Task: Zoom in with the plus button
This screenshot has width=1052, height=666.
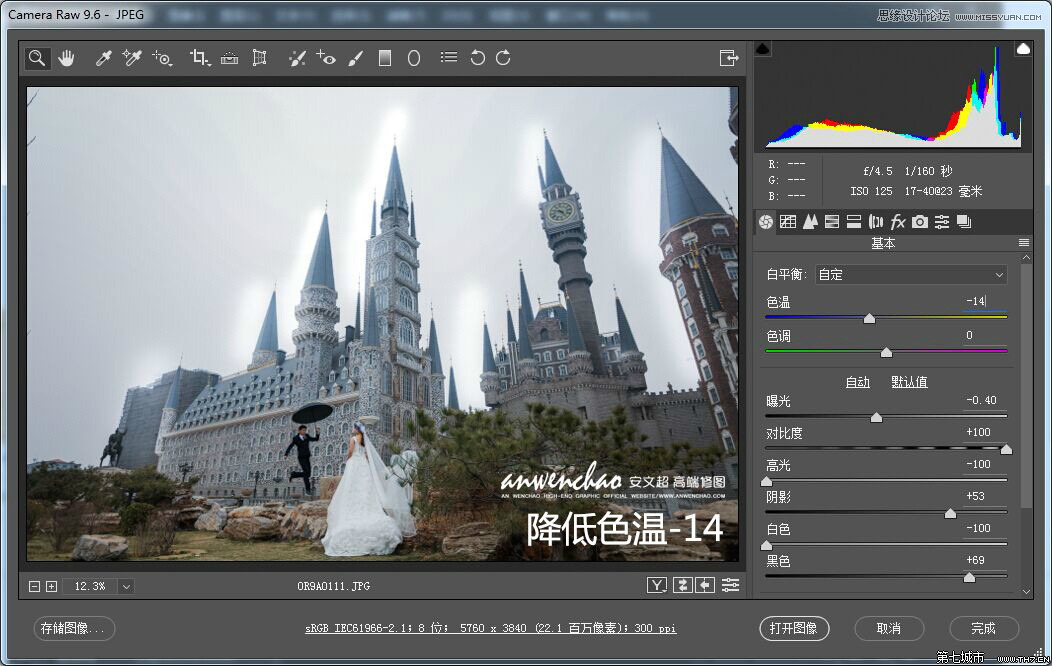Action: [52, 586]
